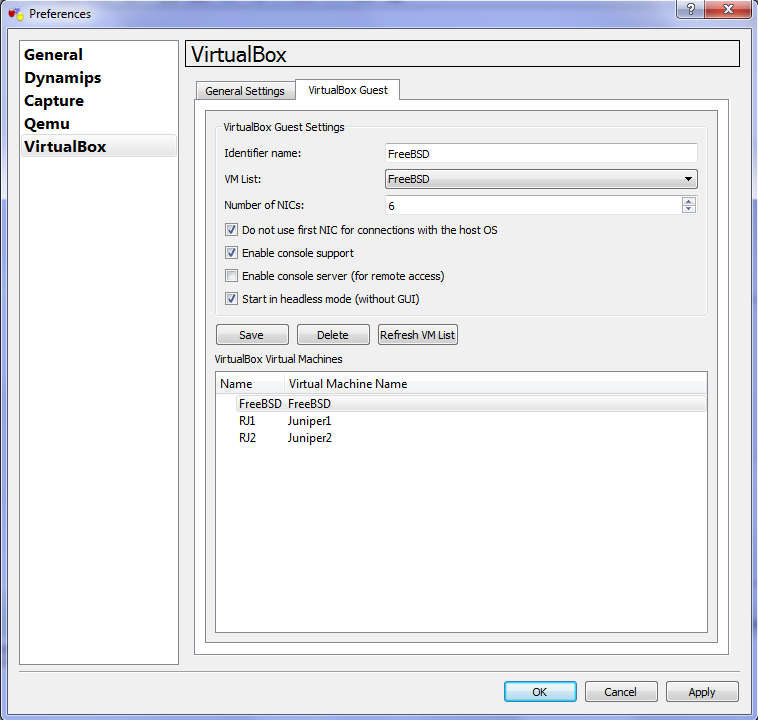The image size is (758, 720).
Task: Open the Qemu preferences section
Action: point(99,124)
